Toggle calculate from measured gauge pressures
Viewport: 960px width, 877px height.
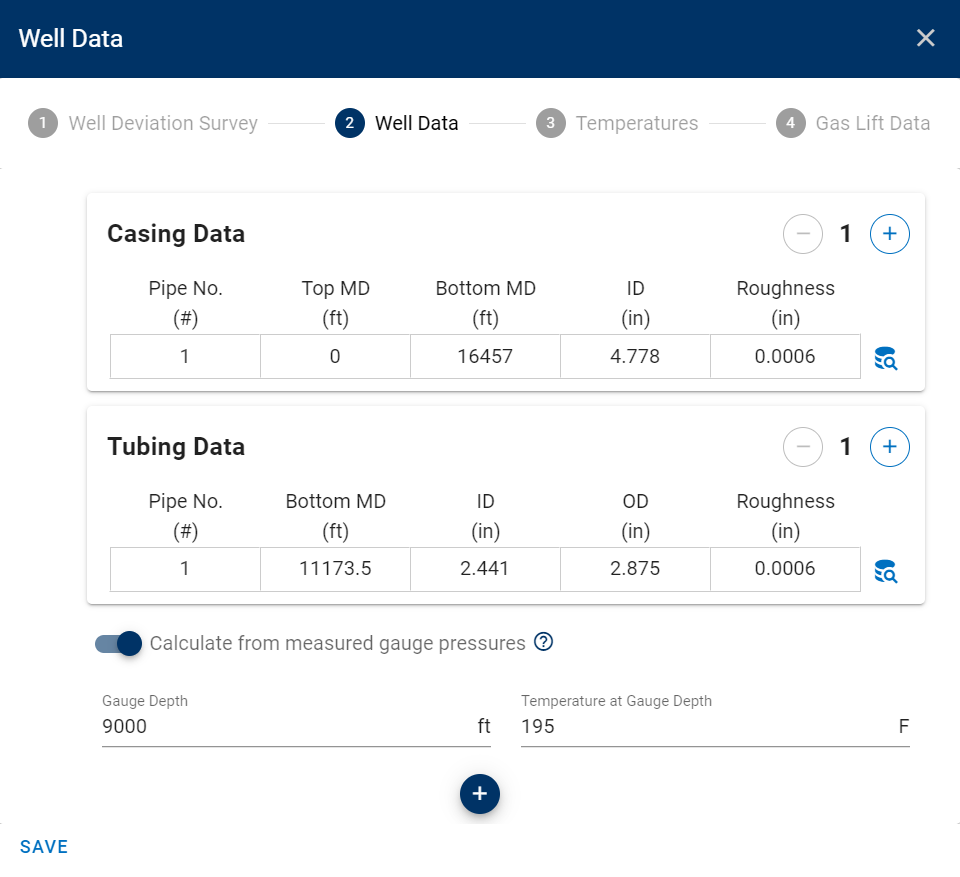click(119, 643)
